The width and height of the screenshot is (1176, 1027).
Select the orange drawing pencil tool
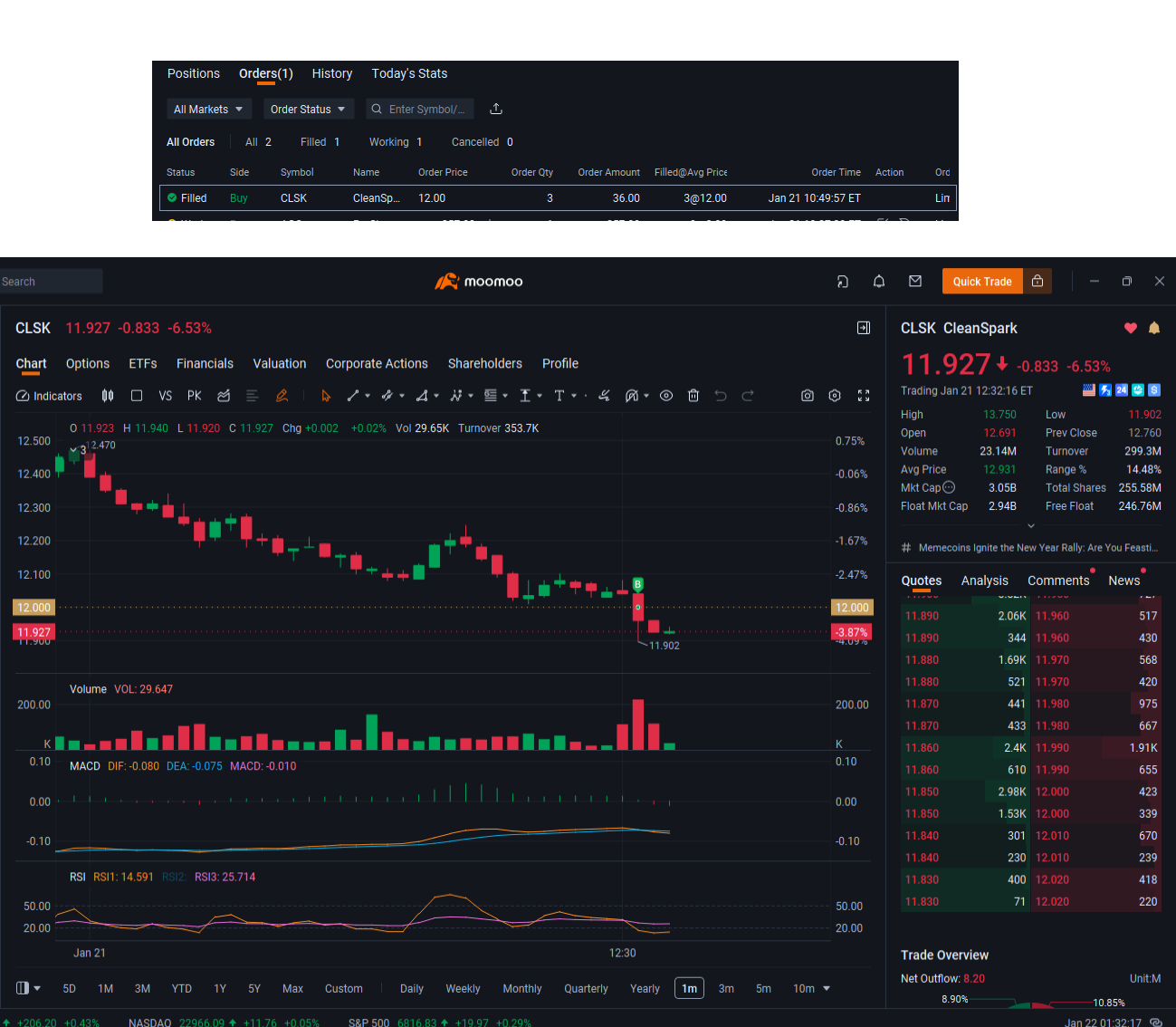point(282,396)
